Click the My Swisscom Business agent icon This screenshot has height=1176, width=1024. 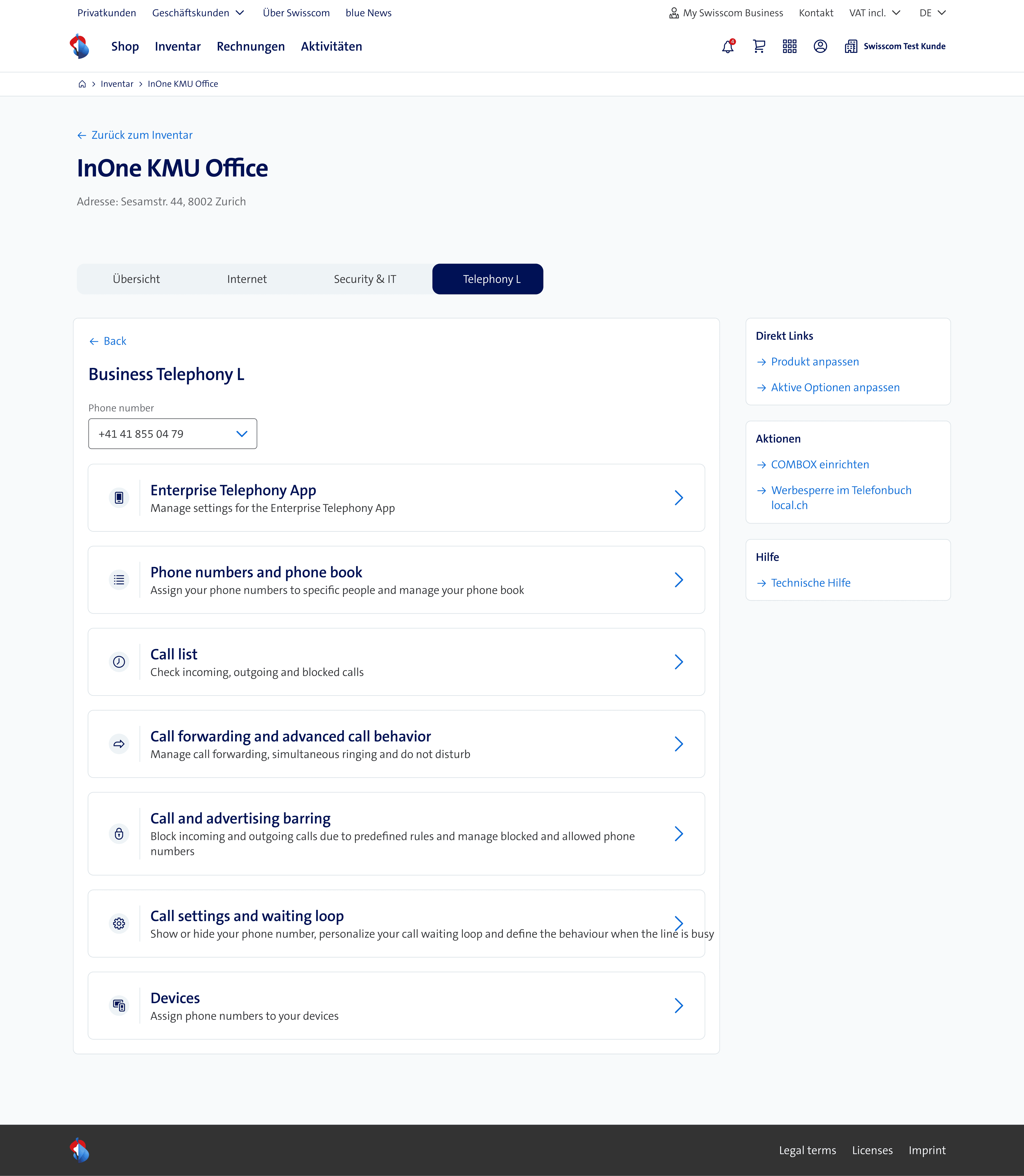(674, 13)
